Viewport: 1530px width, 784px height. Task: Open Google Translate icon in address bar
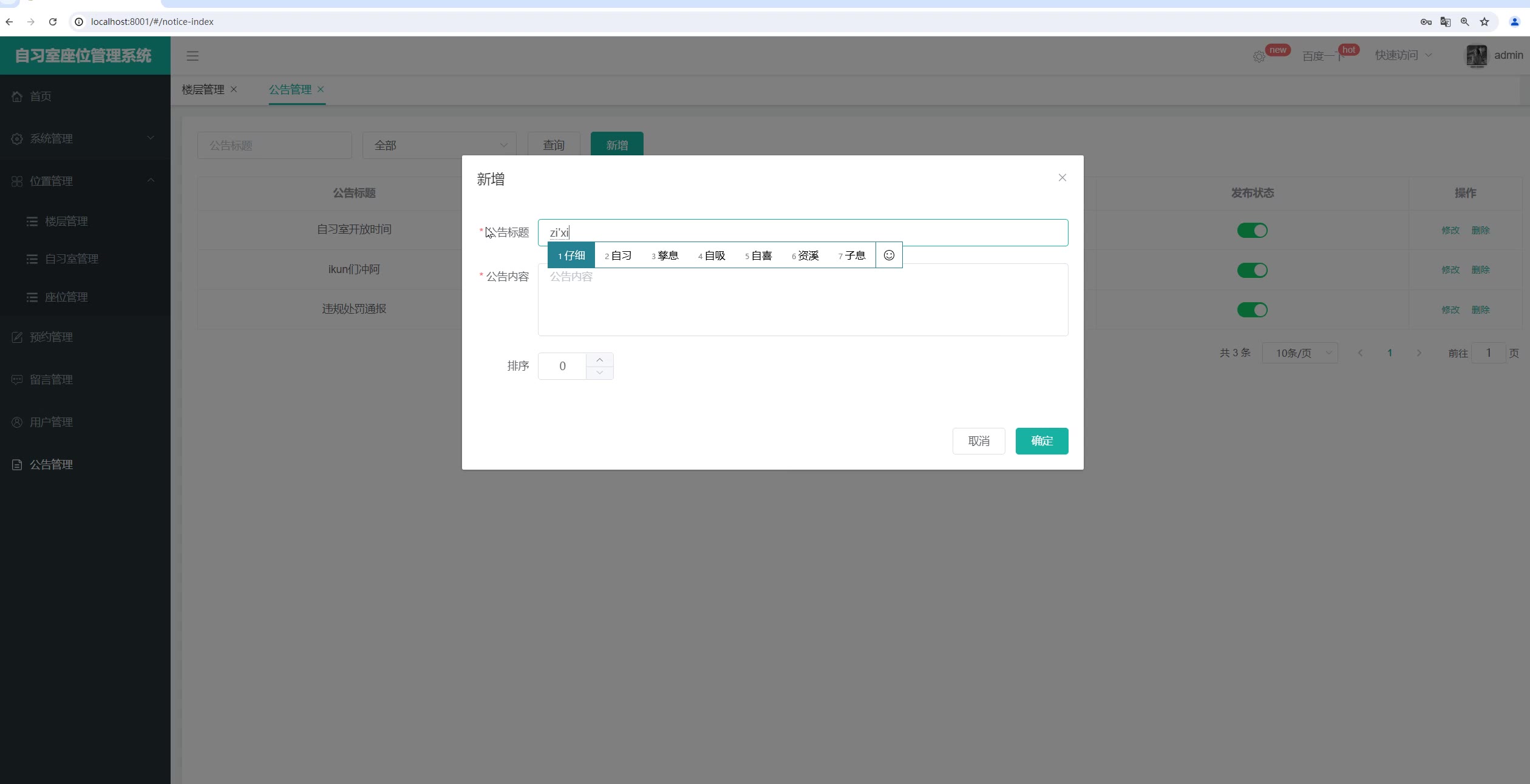[1446, 22]
